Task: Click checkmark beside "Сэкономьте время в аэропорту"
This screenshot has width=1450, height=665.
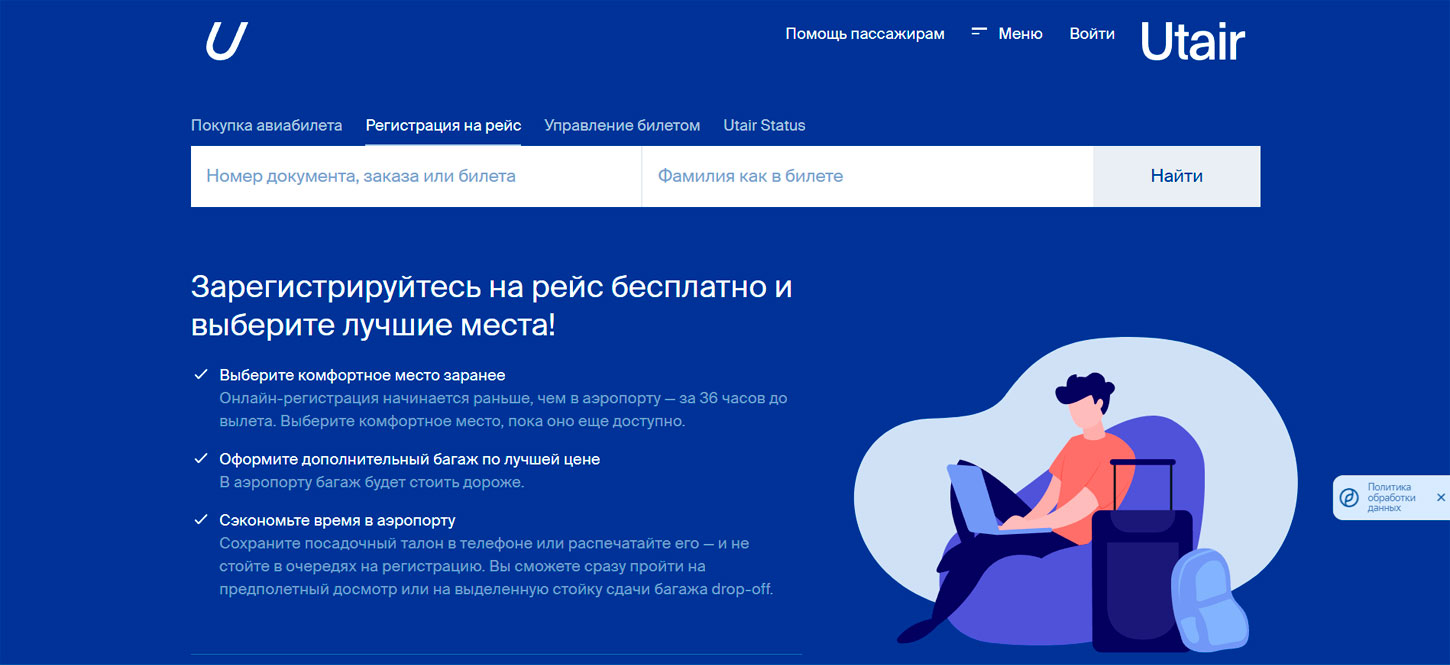Action: pos(199,520)
